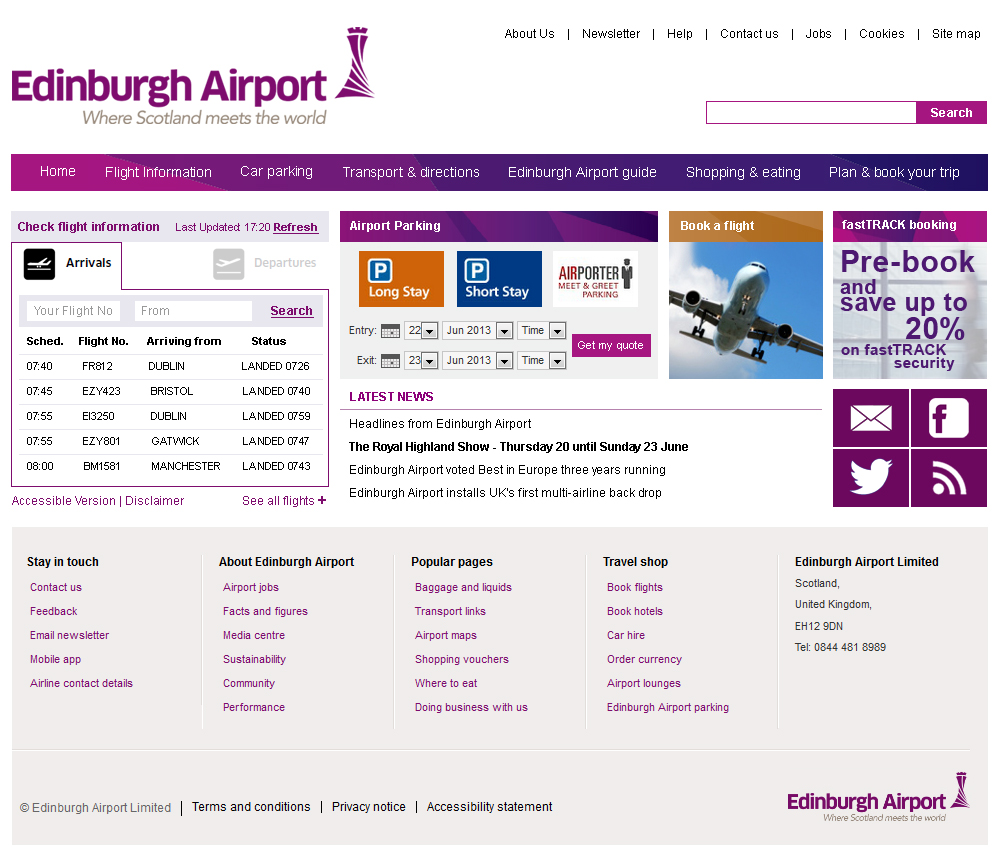Open Airporter Meet & Greet Parking logo
This screenshot has height=860, width=1000.
click(595, 279)
